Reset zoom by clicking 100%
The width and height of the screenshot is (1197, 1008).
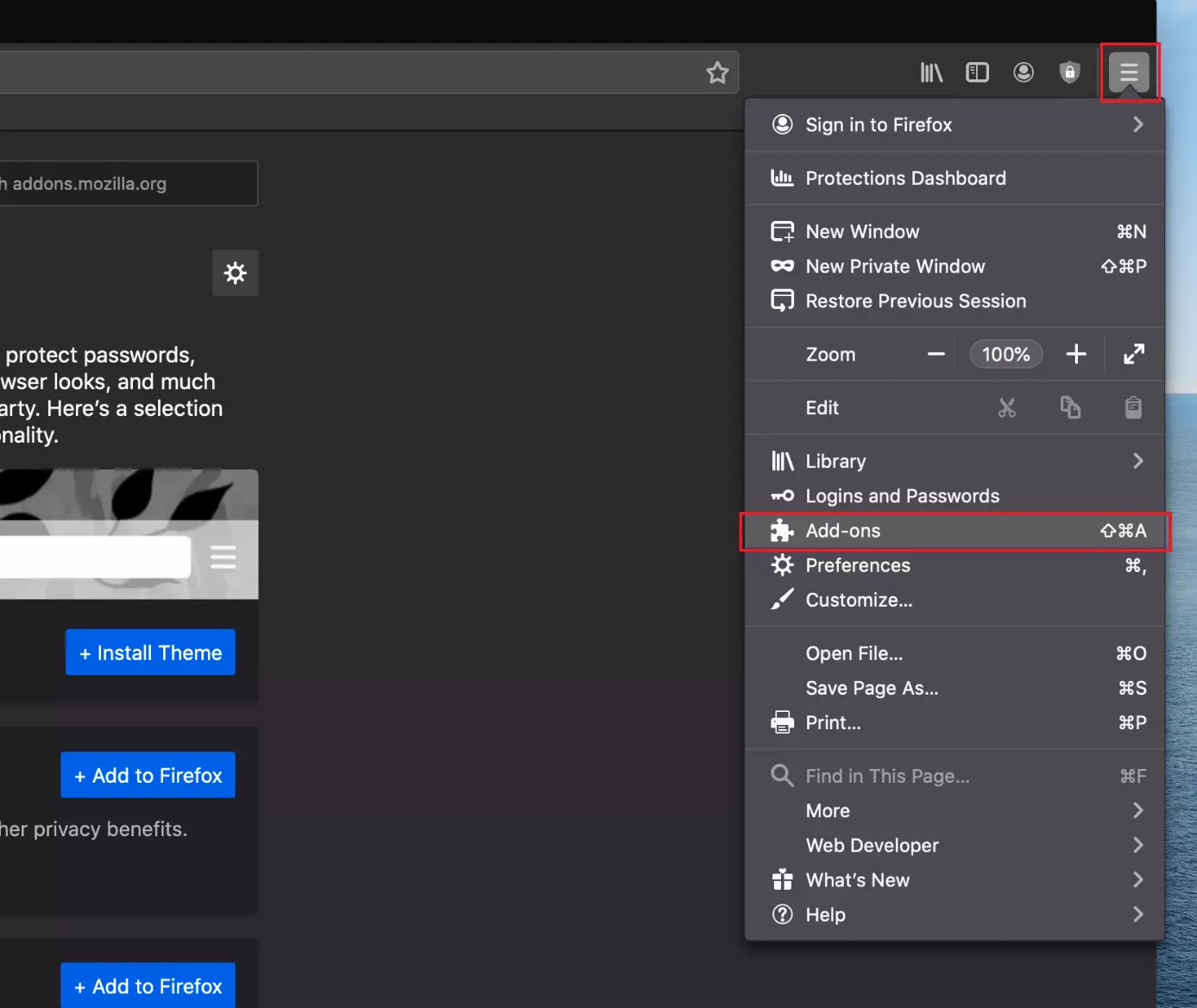click(x=1006, y=354)
